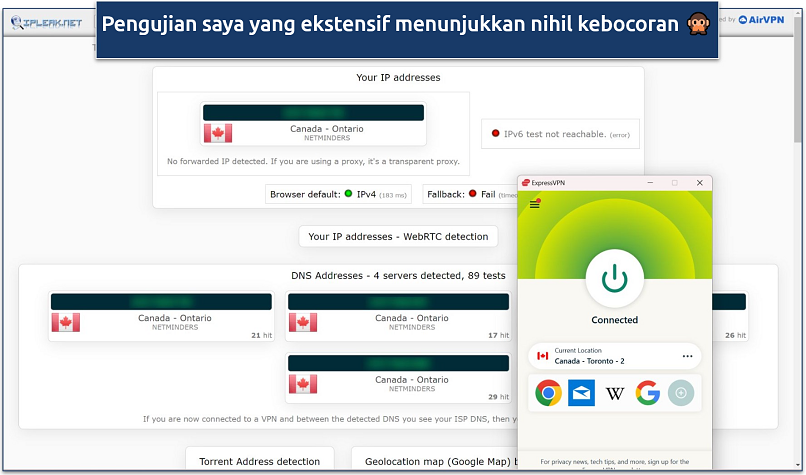
Task: Expand the WebRTC detection section
Action: click(x=398, y=237)
